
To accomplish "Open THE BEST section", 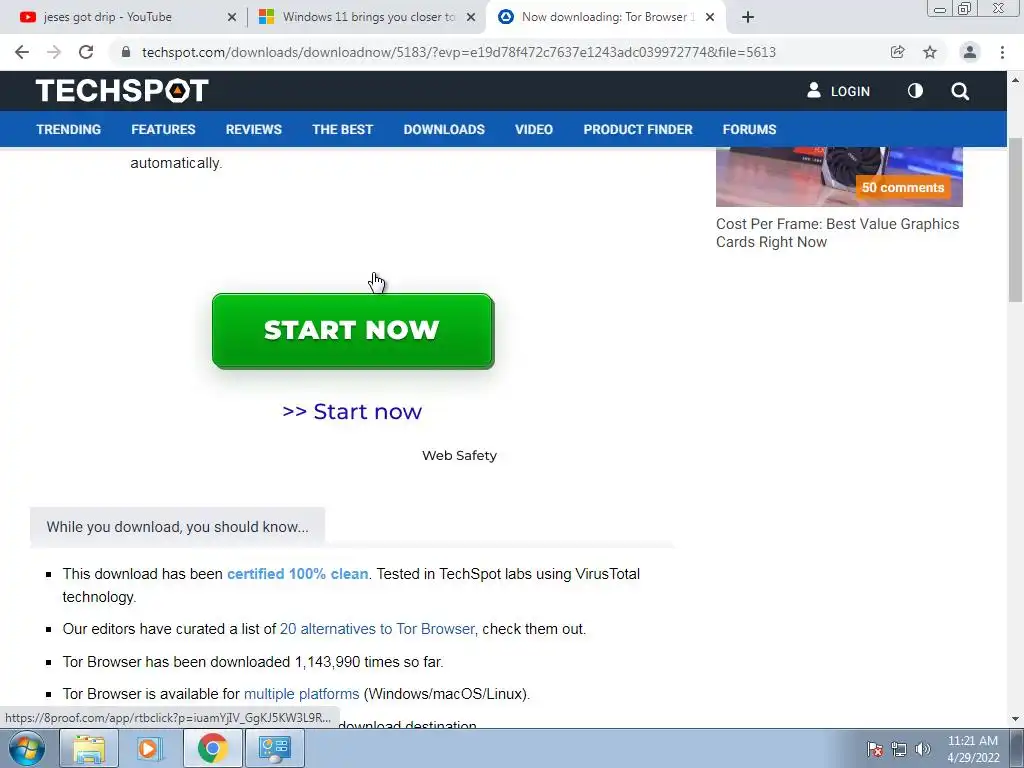I will [x=343, y=129].
